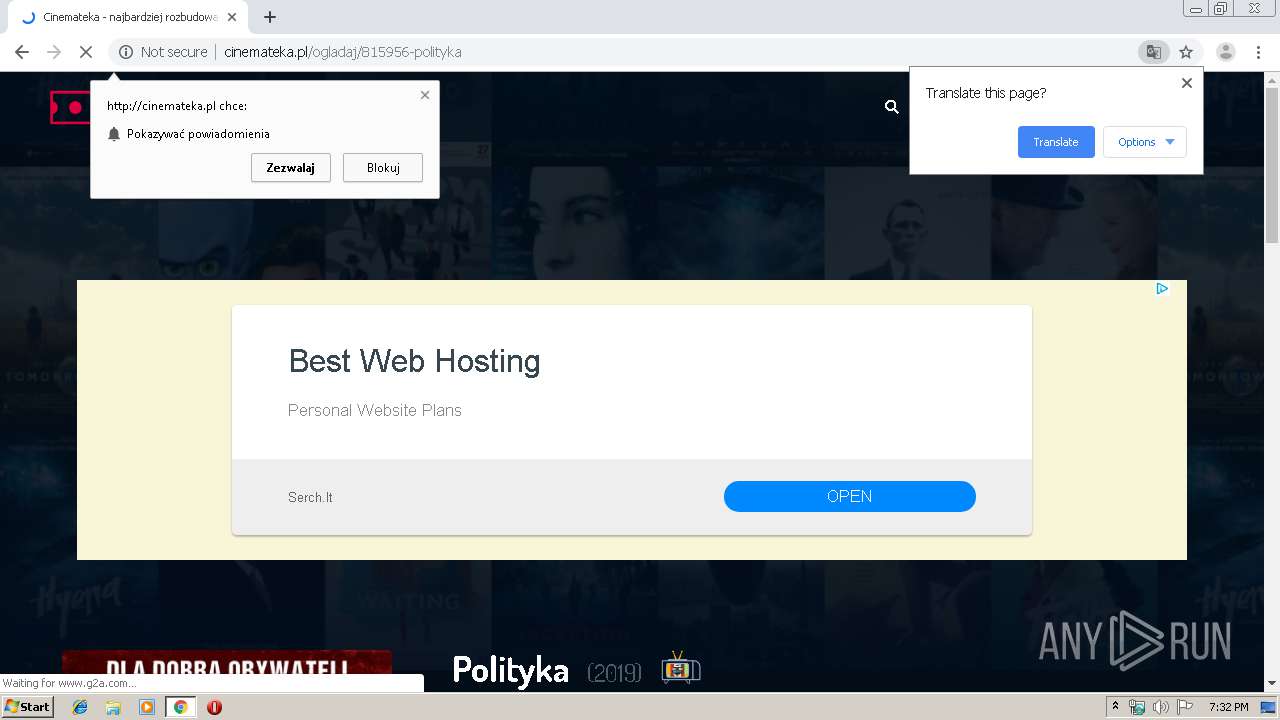Click the Serch.It advertiser label
1280x720 pixels.
(x=310, y=497)
